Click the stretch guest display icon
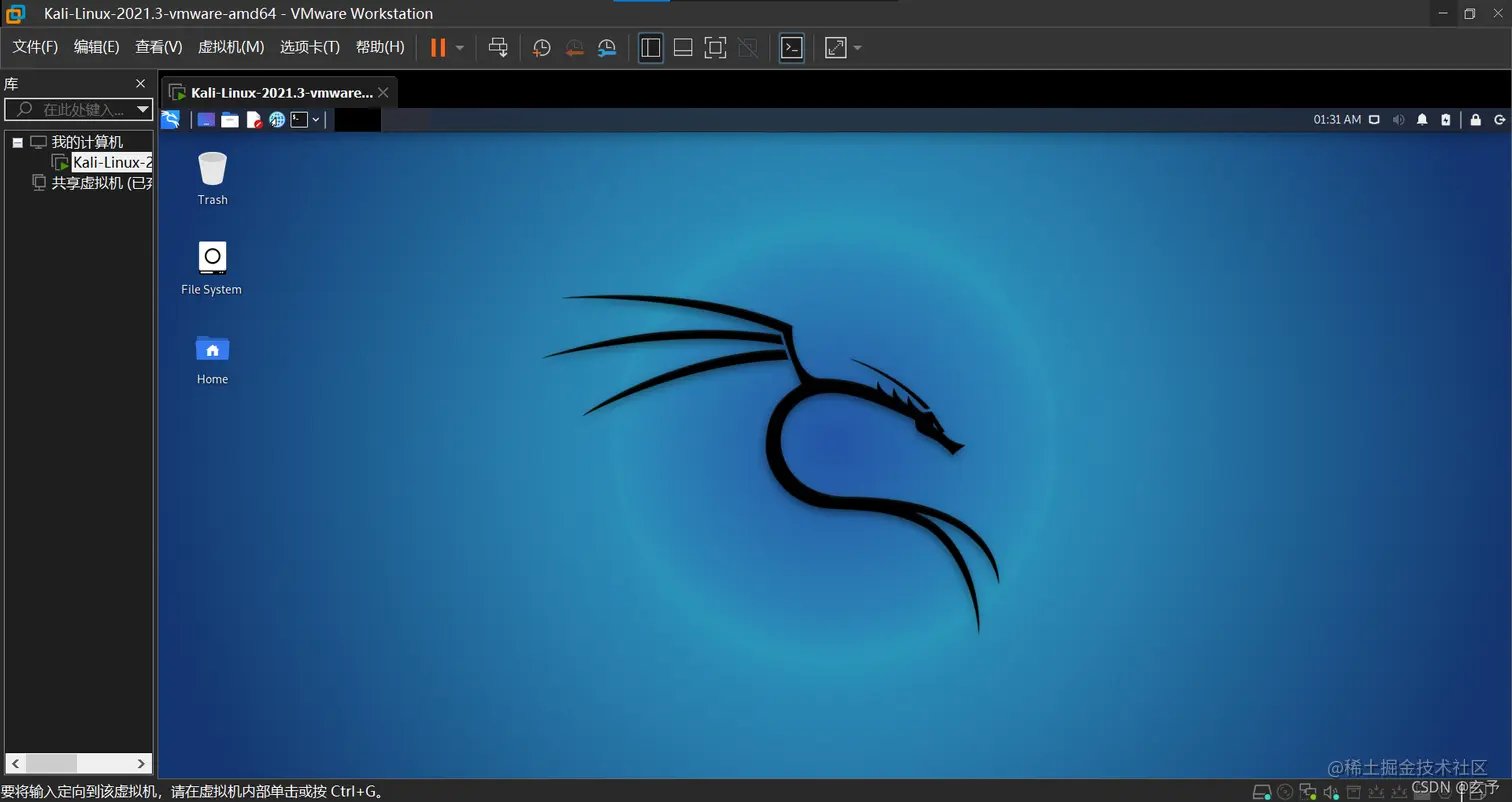 click(x=835, y=47)
